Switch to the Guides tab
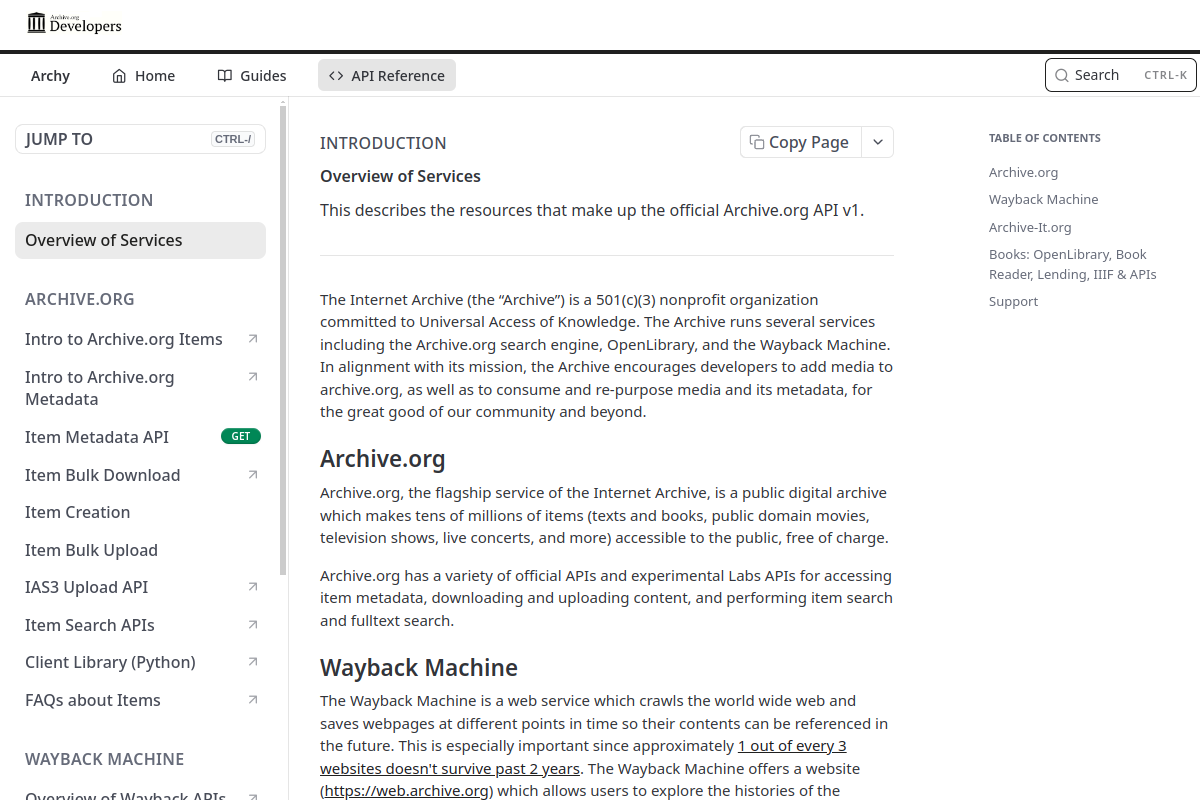This screenshot has height=800, width=1200. [252, 76]
